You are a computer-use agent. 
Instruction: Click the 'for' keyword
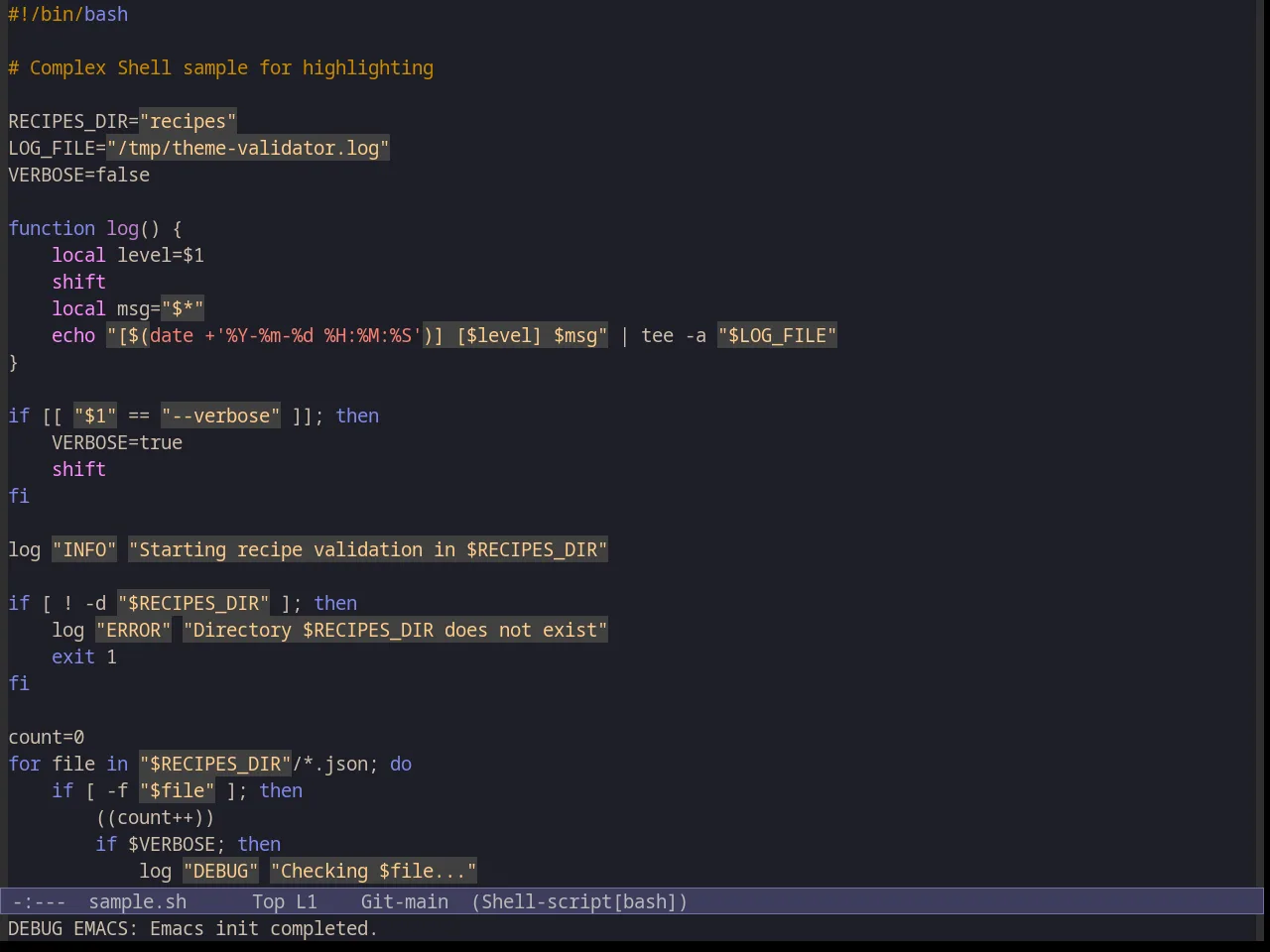pos(25,764)
